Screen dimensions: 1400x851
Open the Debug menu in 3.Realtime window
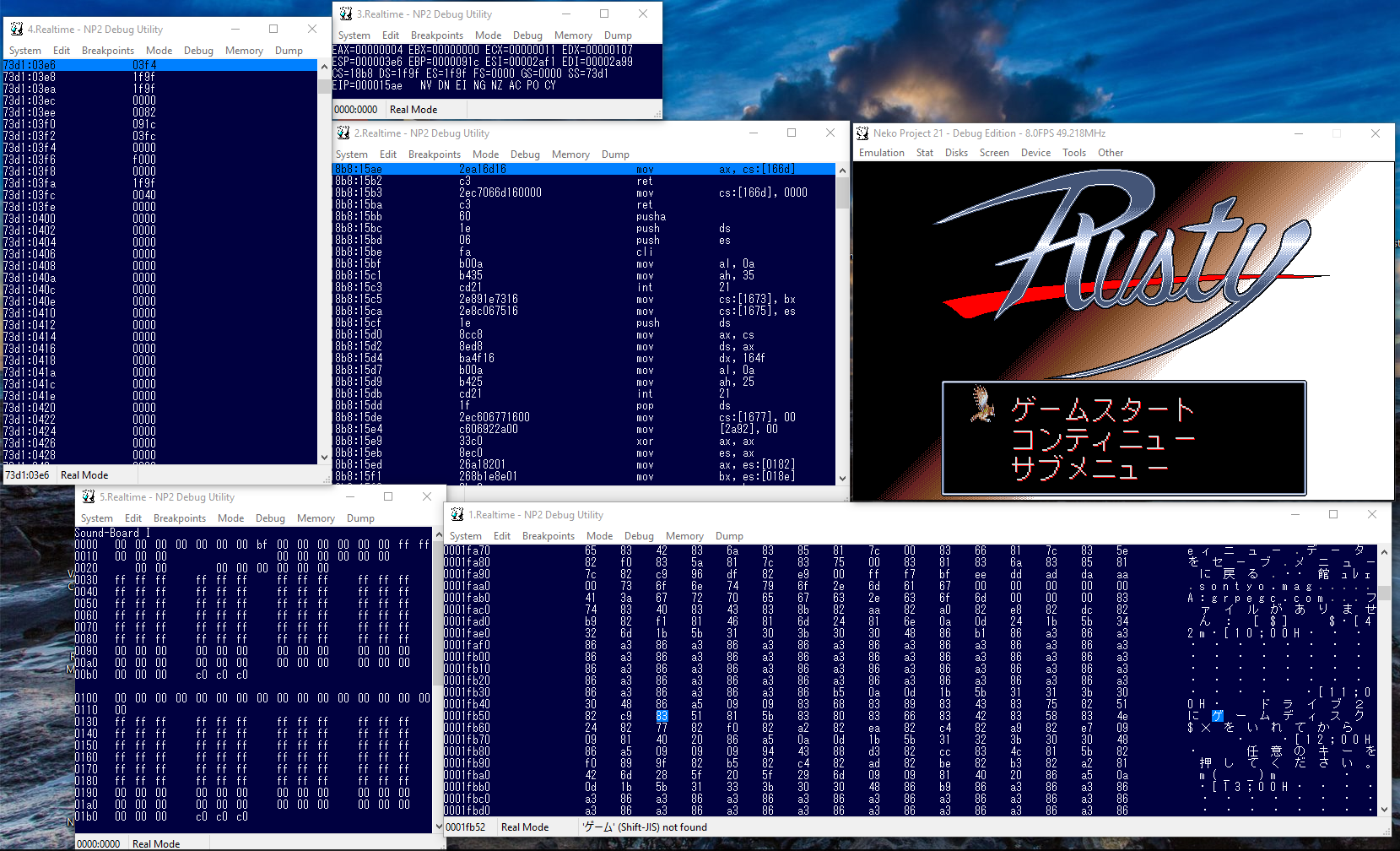coord(527,35)
